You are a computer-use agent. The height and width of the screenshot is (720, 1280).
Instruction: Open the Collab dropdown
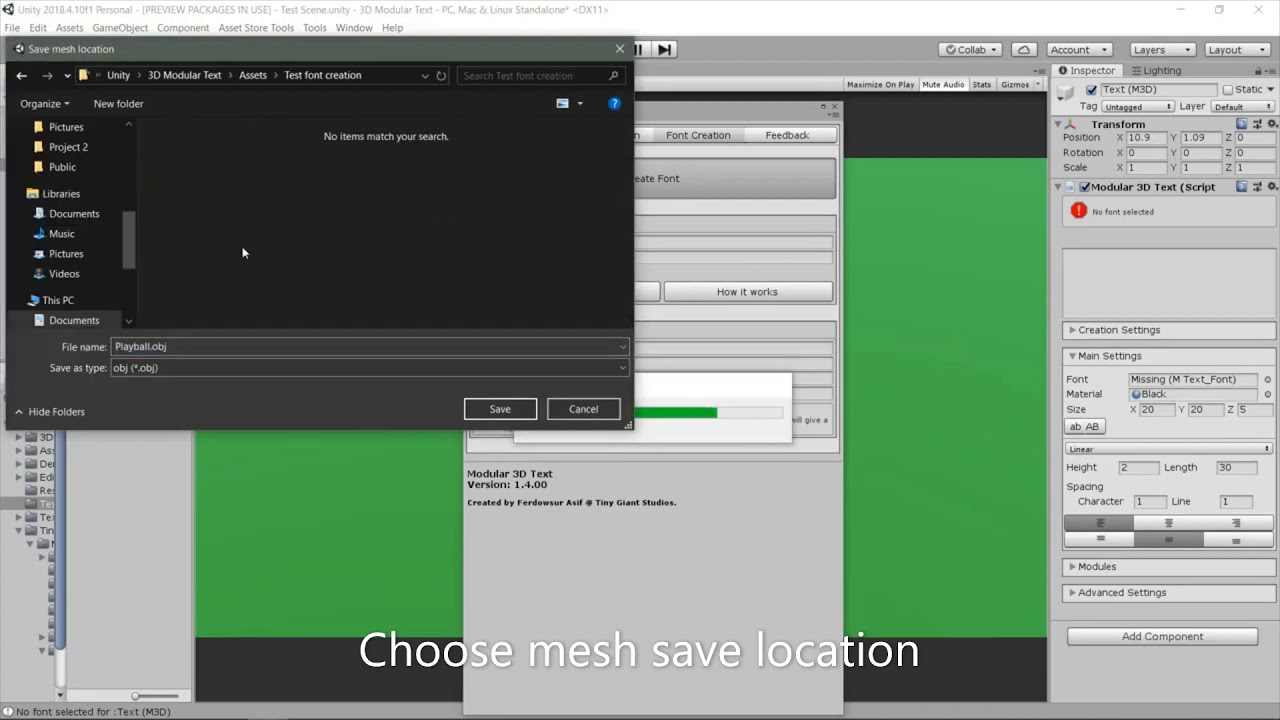click(972, 49)
